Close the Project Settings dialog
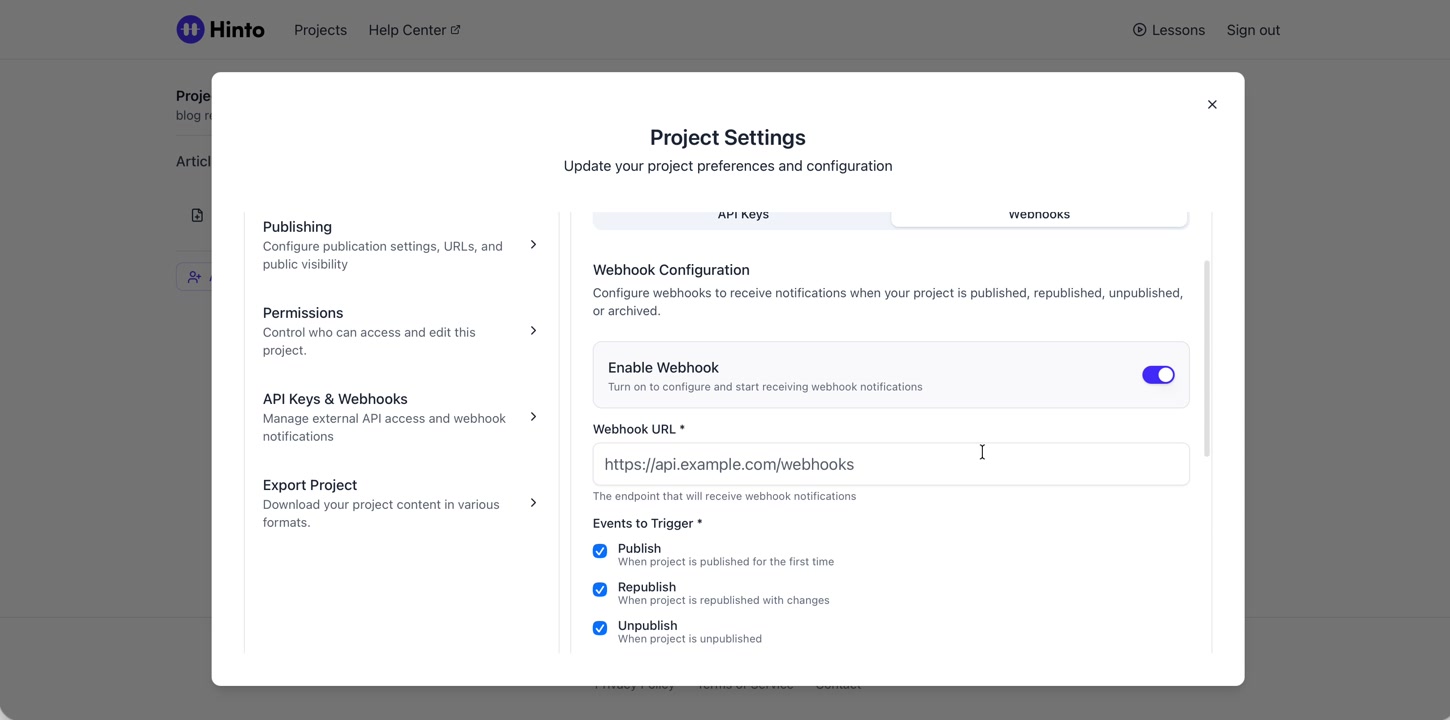Viewport: 1450px width, 720px height. coord(1212,105)
